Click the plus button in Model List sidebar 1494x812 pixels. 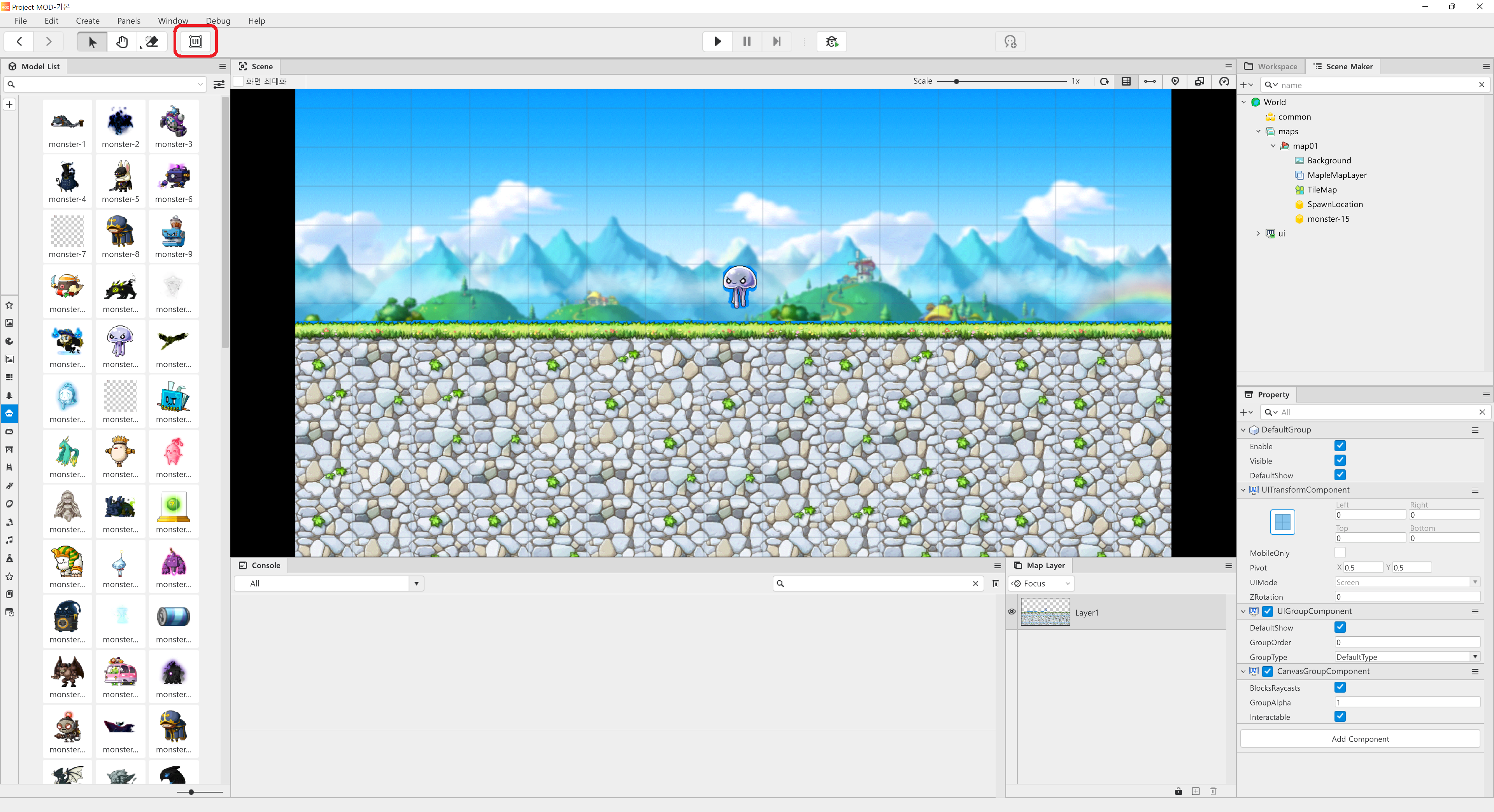[x=9, y=104]
